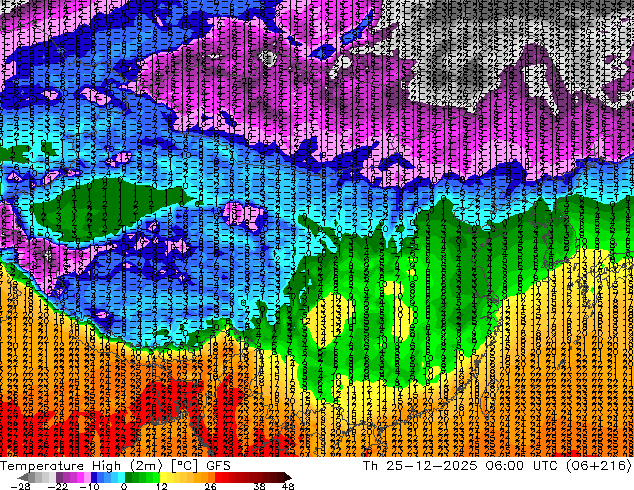Viewport: 634px width, 490px height.
Task: Click the '0' legend value
Action: [x=124, y=486]
